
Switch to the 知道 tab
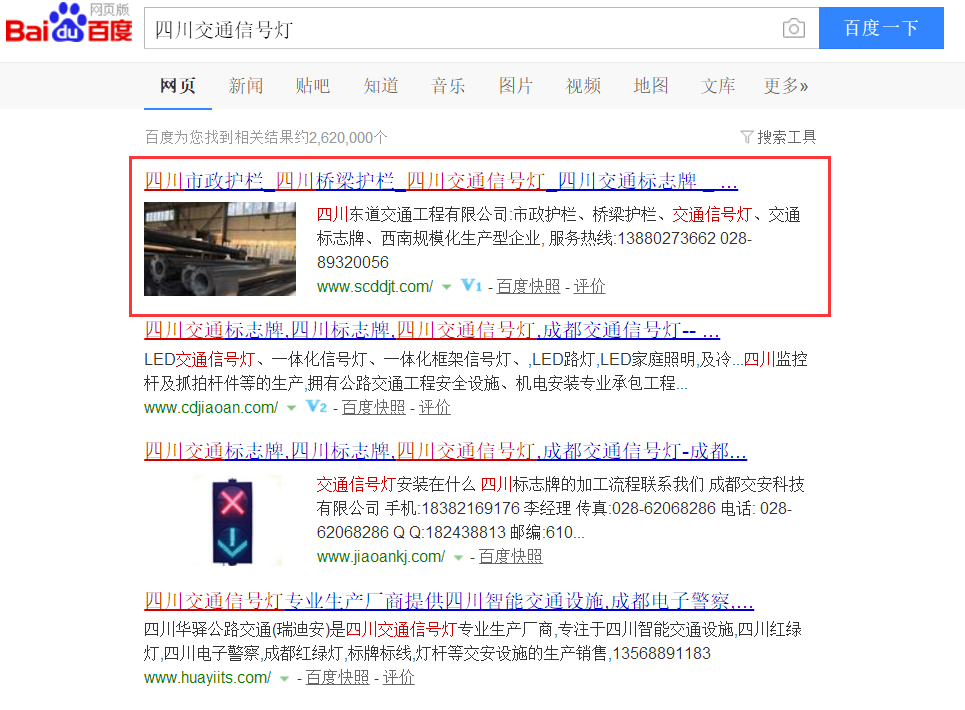coord(381,86)
